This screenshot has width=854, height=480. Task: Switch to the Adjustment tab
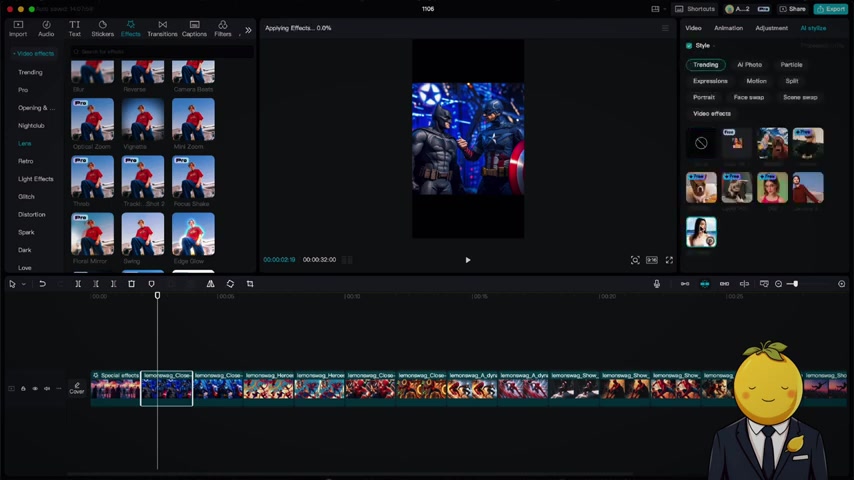pos(771,28)
